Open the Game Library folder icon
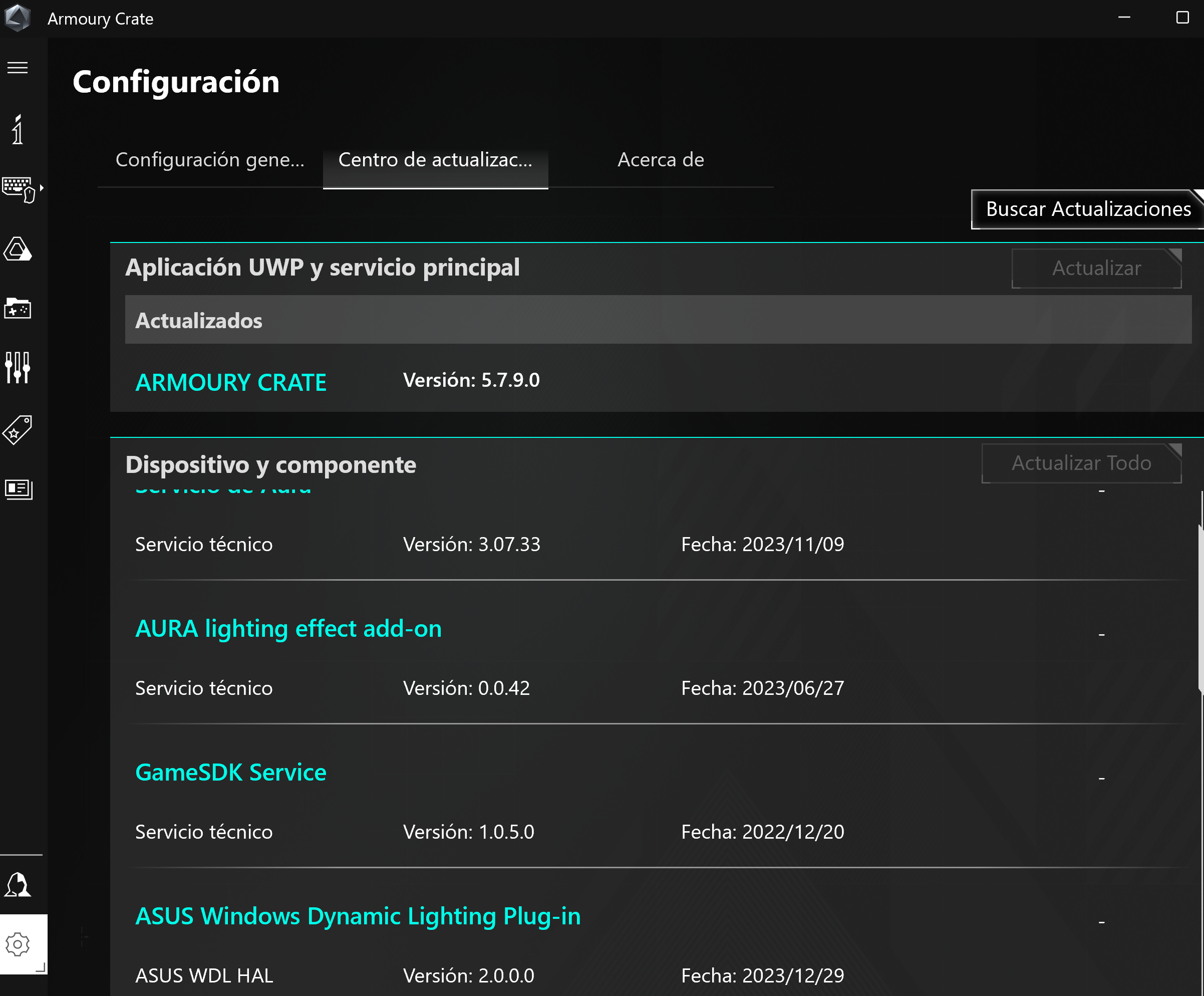Viewport: 1204px width, 996px height. (x=18, y=309)
